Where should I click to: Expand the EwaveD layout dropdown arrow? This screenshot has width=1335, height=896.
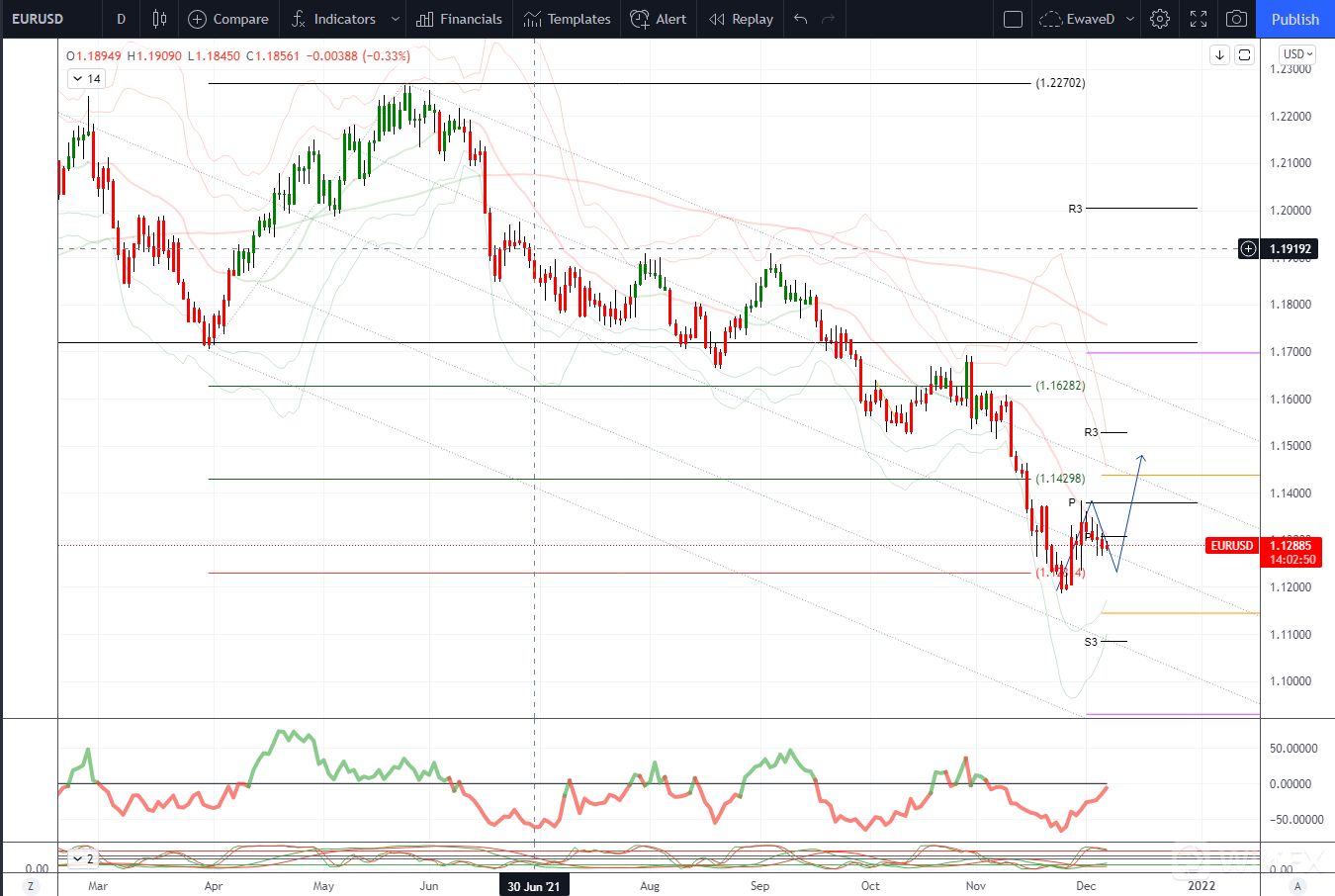[1131, 19]
